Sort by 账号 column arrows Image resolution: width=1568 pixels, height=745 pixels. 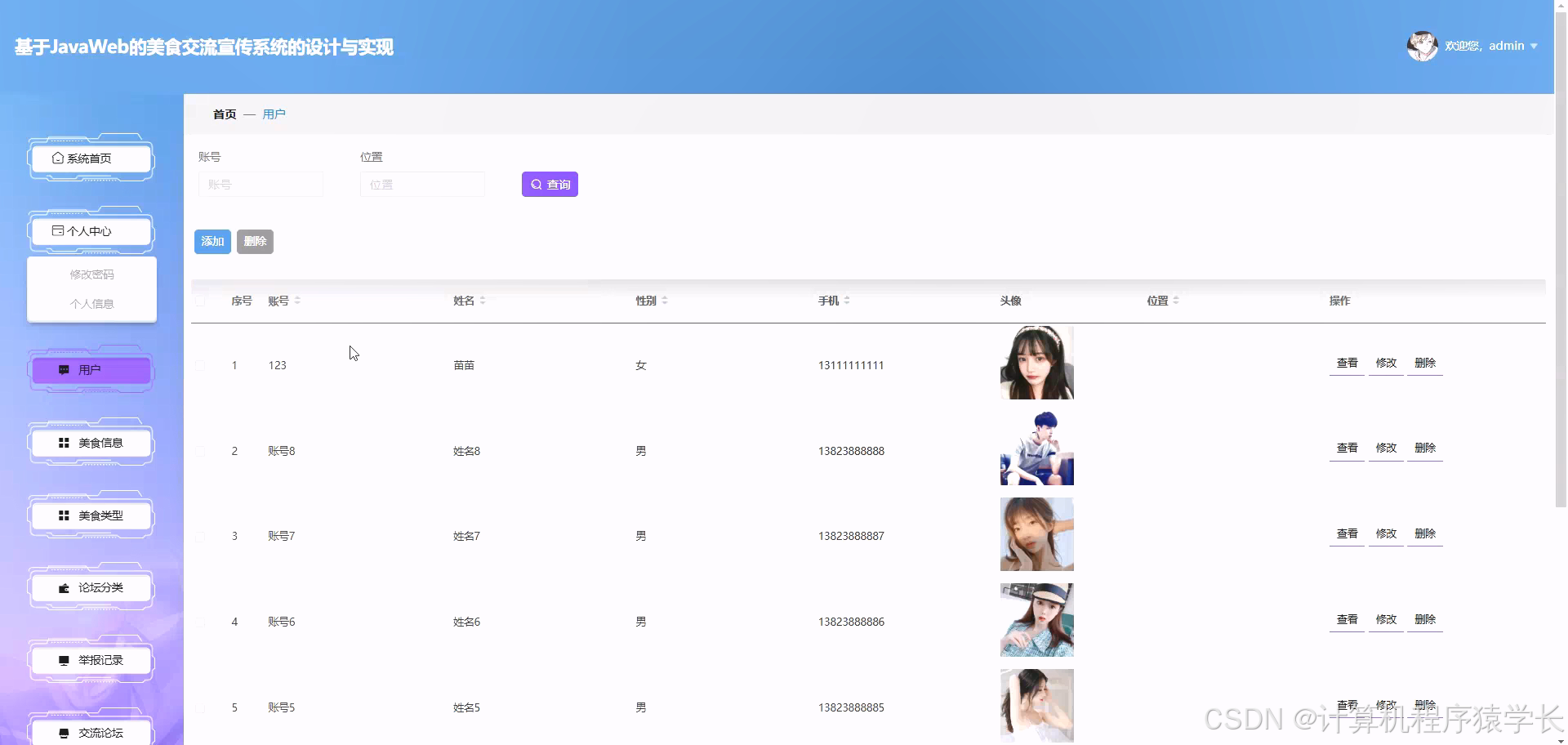(x=297, y=301)
